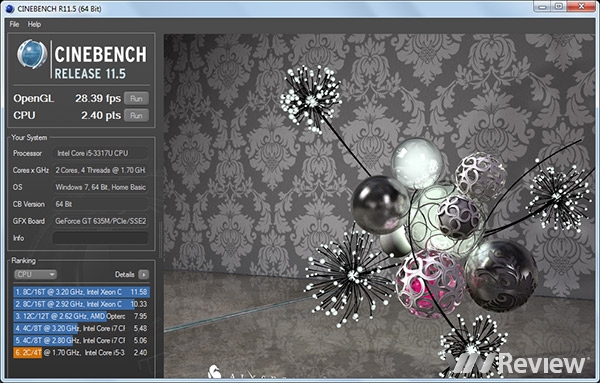
Task: Click the Cinebench globe logo icon
Action: click(32, 54)
